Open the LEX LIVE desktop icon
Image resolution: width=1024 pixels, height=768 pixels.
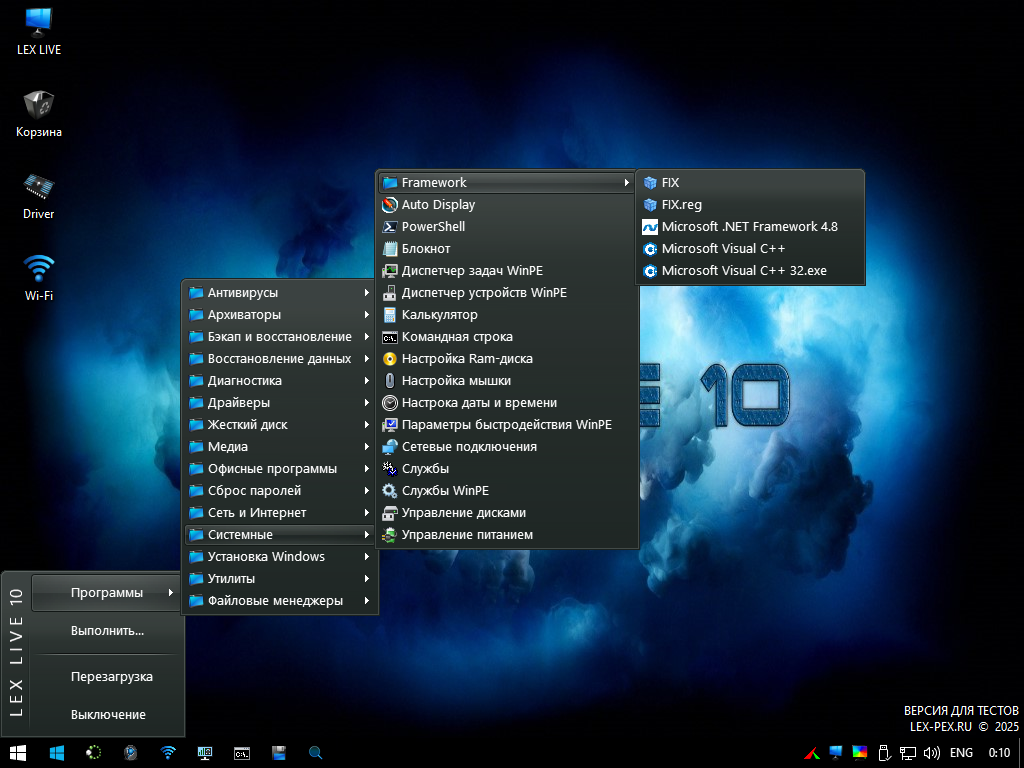point(39,32)
